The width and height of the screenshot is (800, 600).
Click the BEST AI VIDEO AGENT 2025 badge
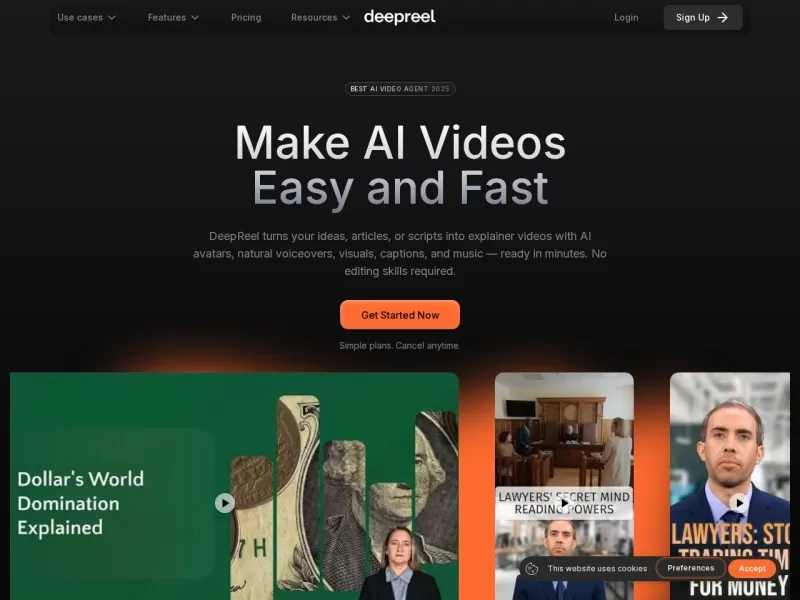point(399,88)
